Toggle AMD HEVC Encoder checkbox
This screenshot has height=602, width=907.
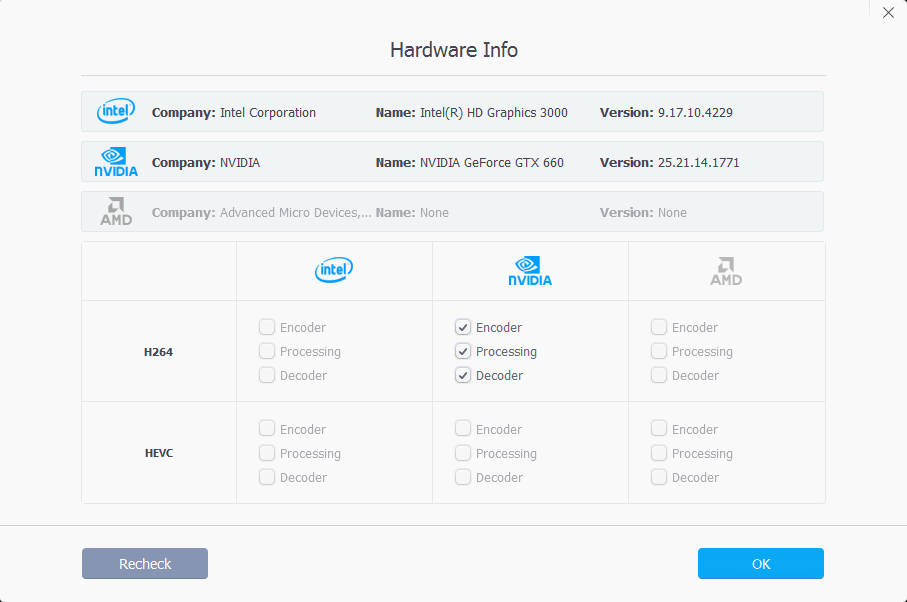point(659,429)
